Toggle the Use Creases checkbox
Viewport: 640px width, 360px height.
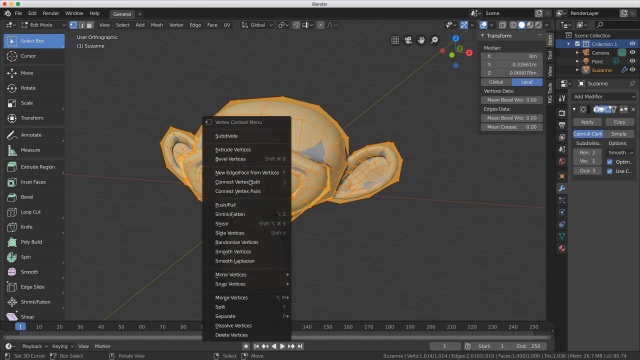[x=610, y=171]
